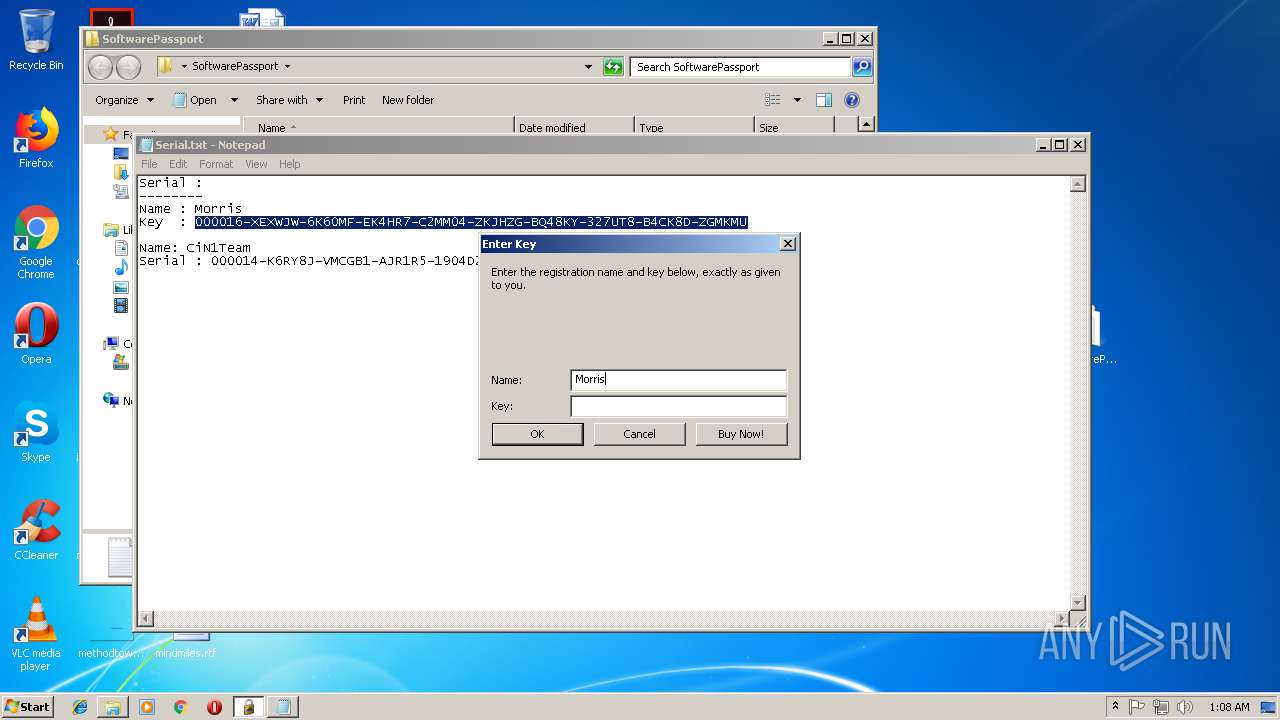Click Open in the Explorer toolbar
Viewport: 1280px width, 720px height.
(196, 100)
